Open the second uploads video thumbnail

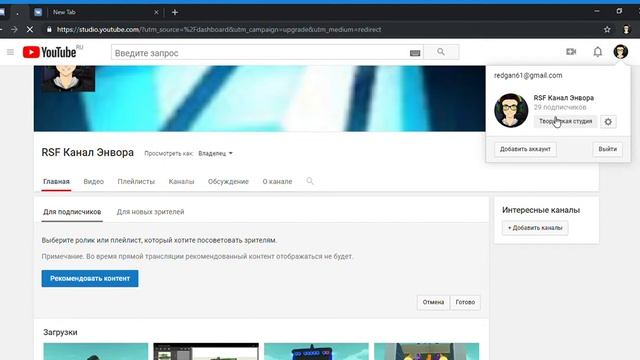(206, 351)
